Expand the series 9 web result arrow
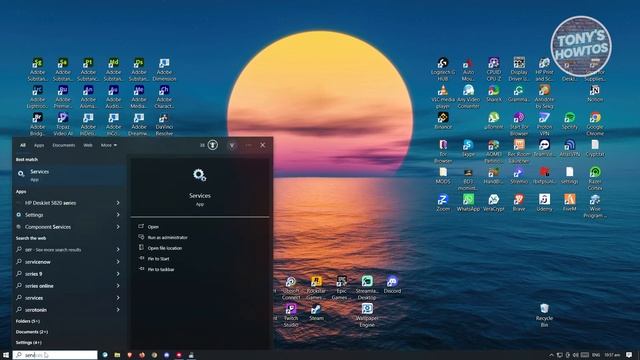 [x=118, y=274]
